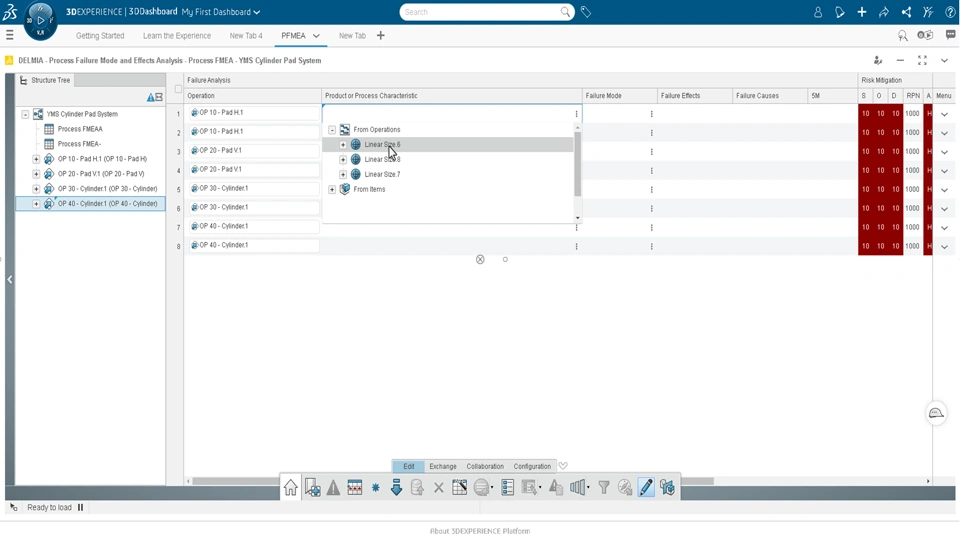Viewport: 960px width, 540px height.
Task: Open the widget menu chevron at title bar right
Action: (944, 60)
